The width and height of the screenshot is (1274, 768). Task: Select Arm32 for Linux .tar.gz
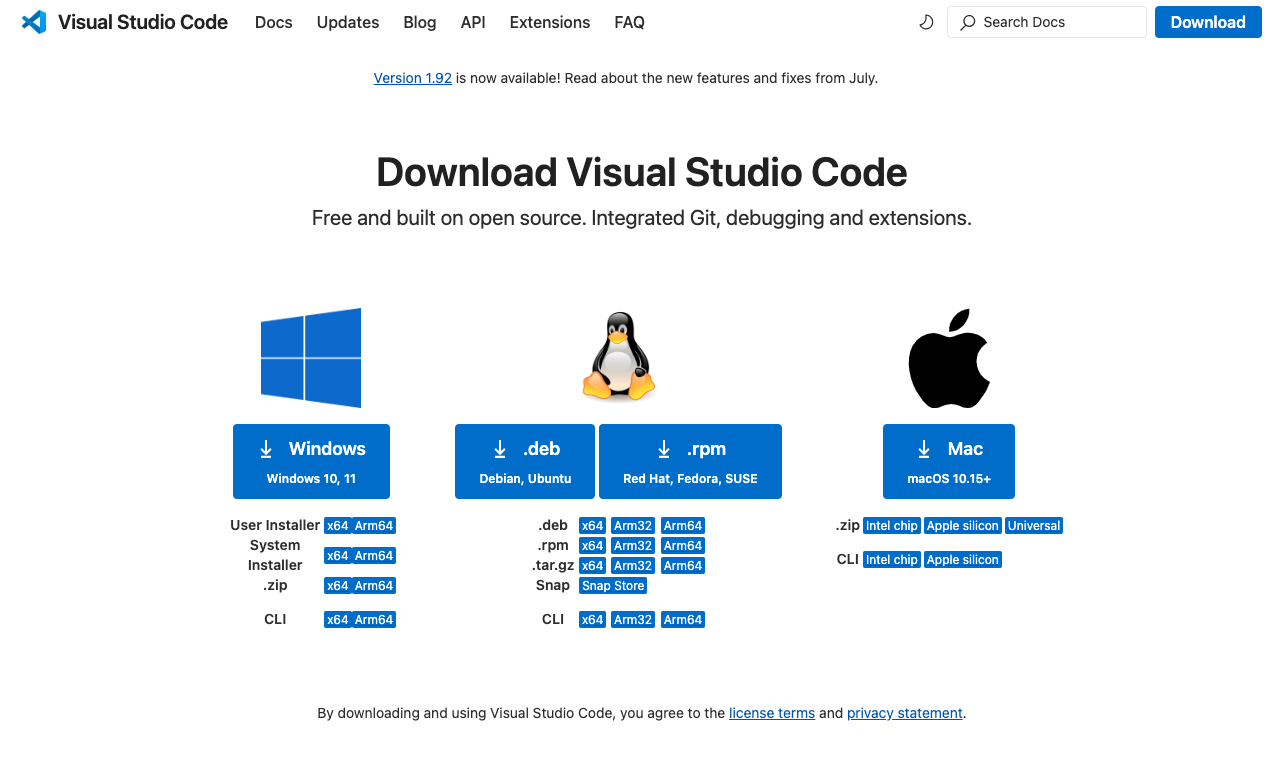tap(633, 566)
